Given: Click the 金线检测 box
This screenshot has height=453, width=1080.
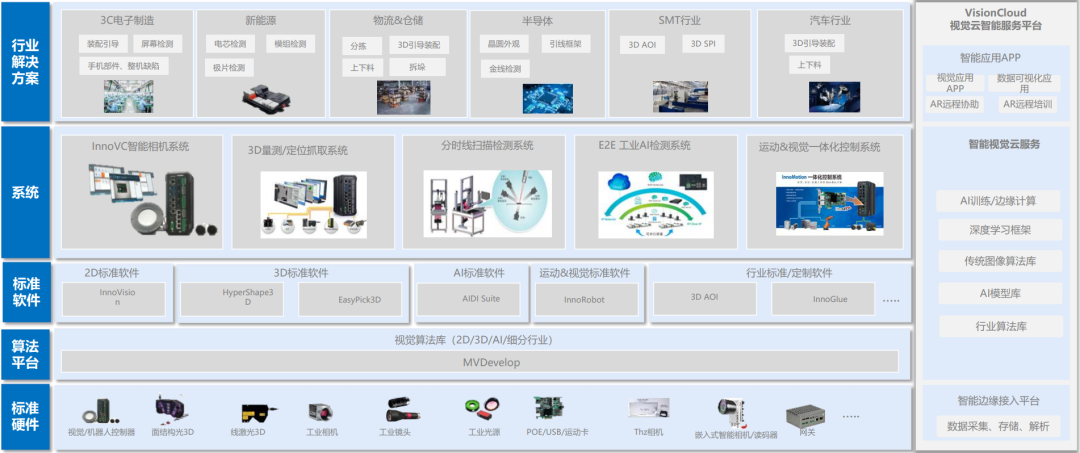Looking at the screenshot, I should (505, 69).
